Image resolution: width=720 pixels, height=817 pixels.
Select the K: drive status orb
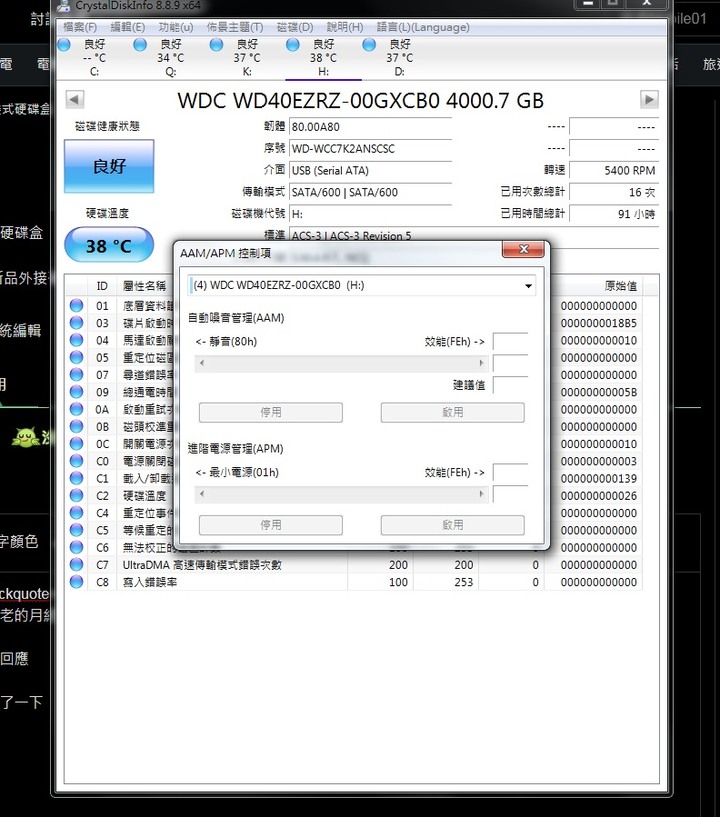click(x=216, y=45)
